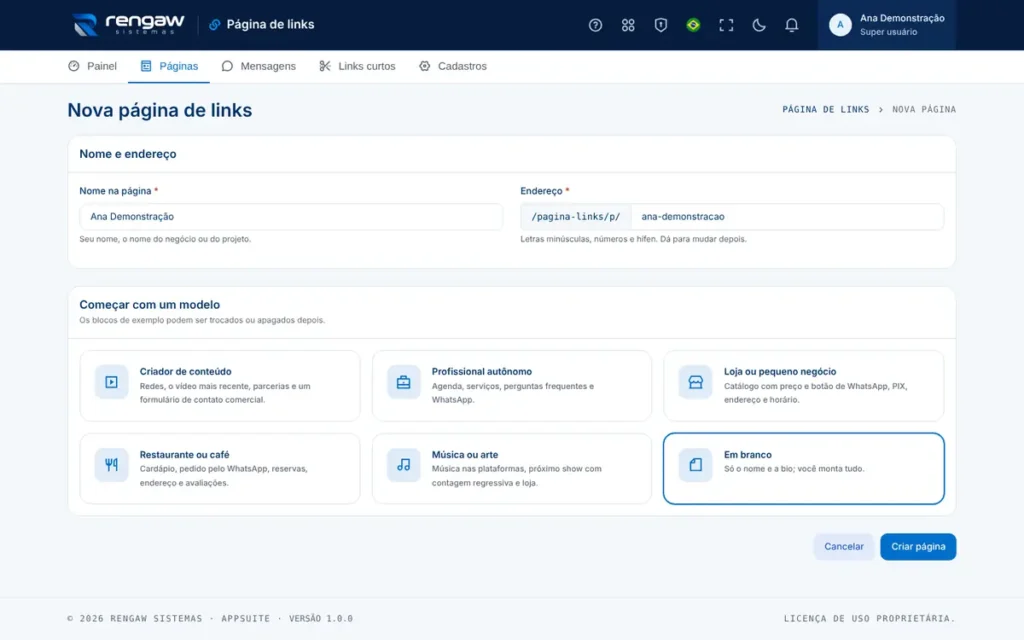Screen dimensions: 1024x640
Task: Open the apps grid icon
Action: (628, 25)
